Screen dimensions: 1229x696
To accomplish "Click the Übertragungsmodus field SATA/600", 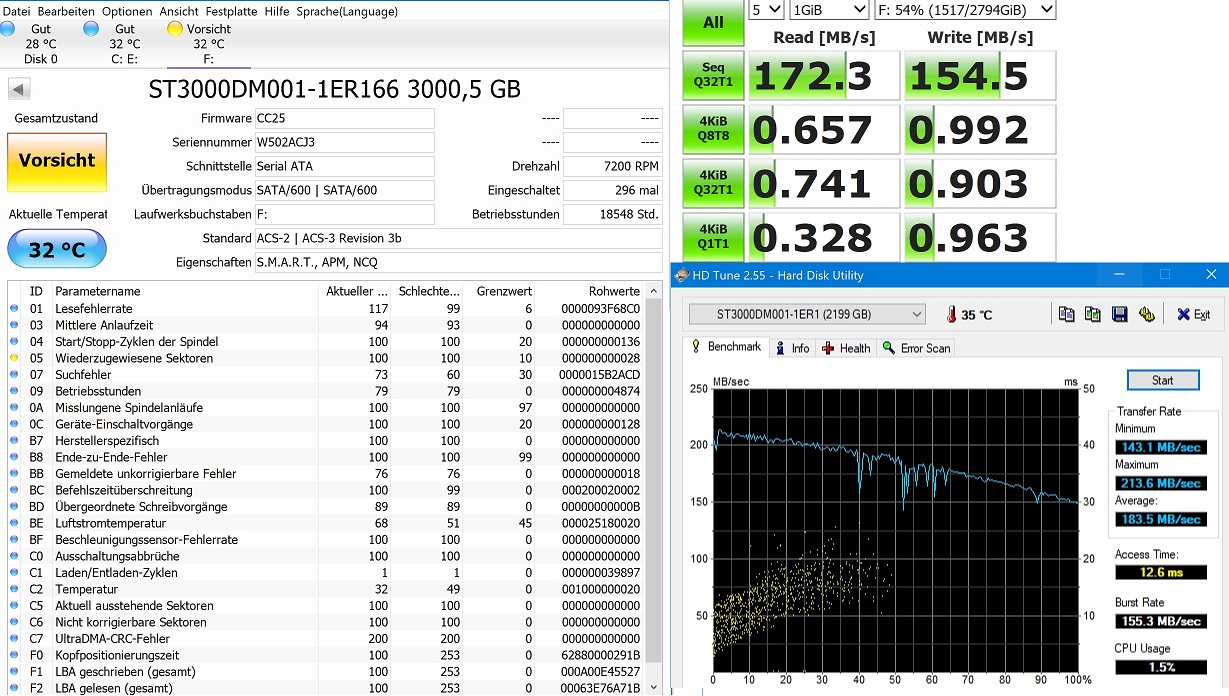I will (345, 190).
